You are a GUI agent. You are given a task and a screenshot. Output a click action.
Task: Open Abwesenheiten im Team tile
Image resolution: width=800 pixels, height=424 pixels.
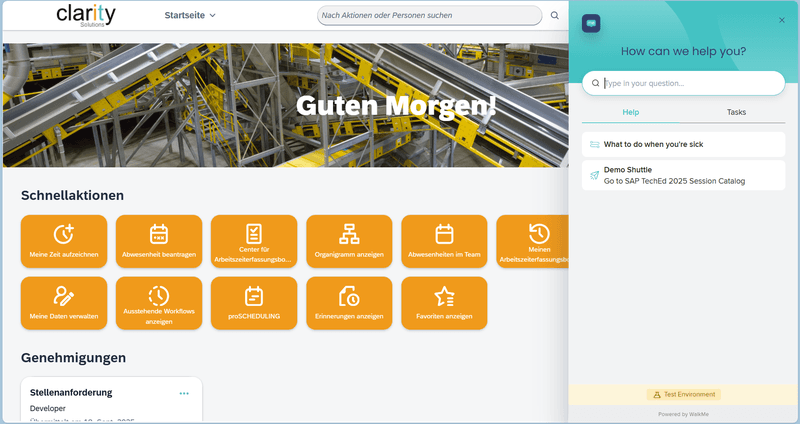(444, 242)
